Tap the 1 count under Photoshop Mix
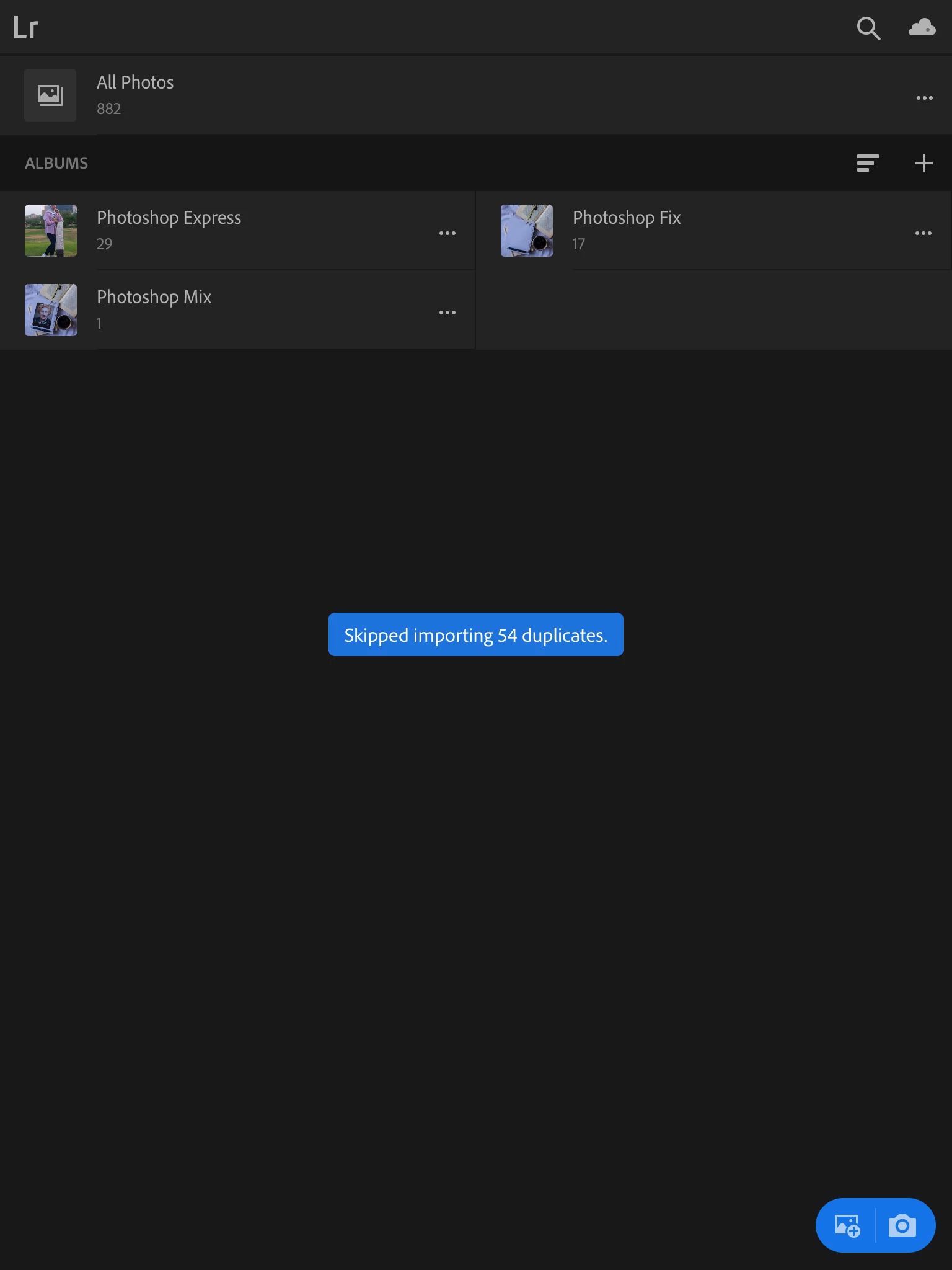 click(x=99, y=324)
